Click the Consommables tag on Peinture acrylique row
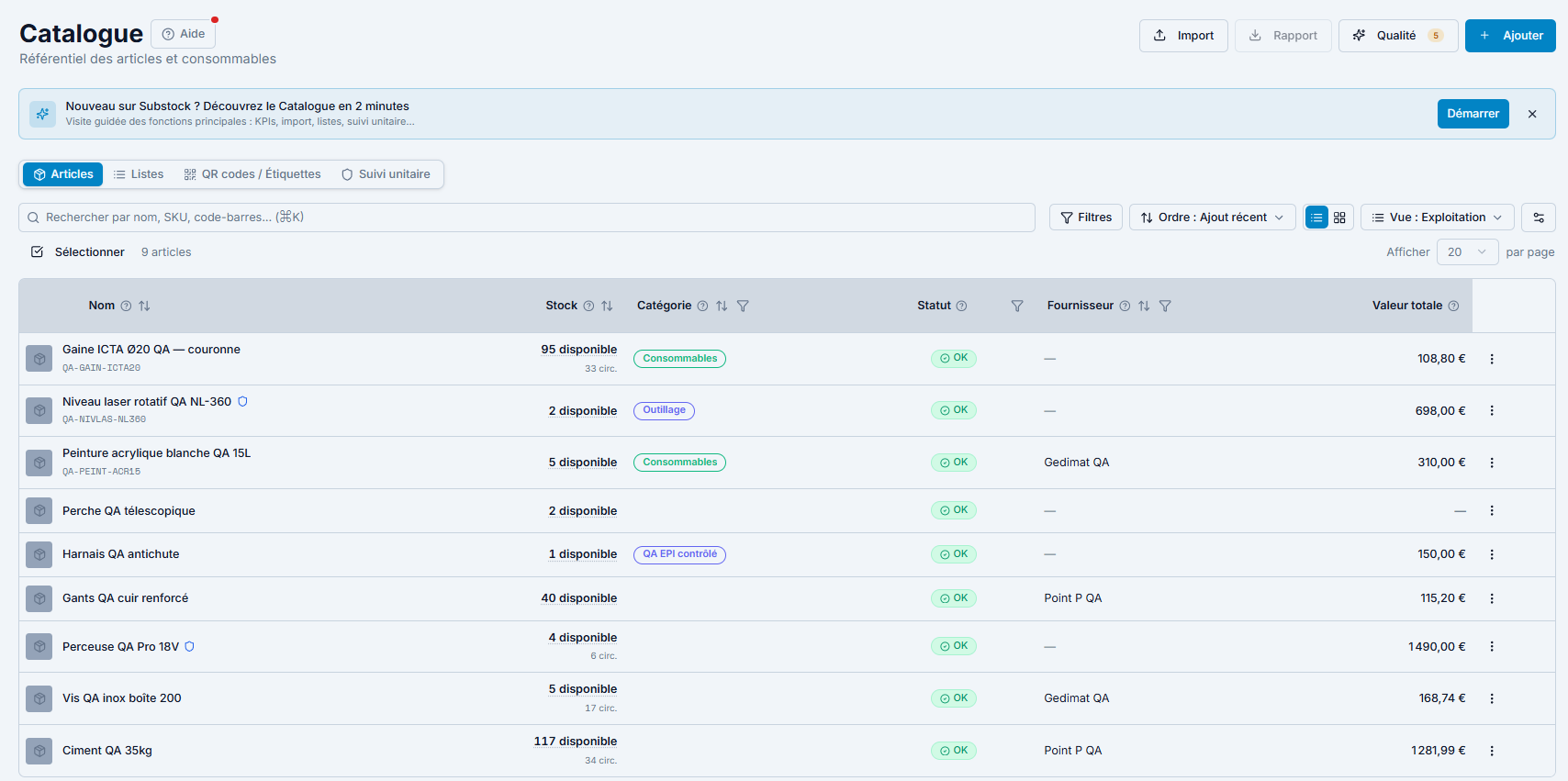This screenshot has width=1568, height=781. [x=679, y=463]
